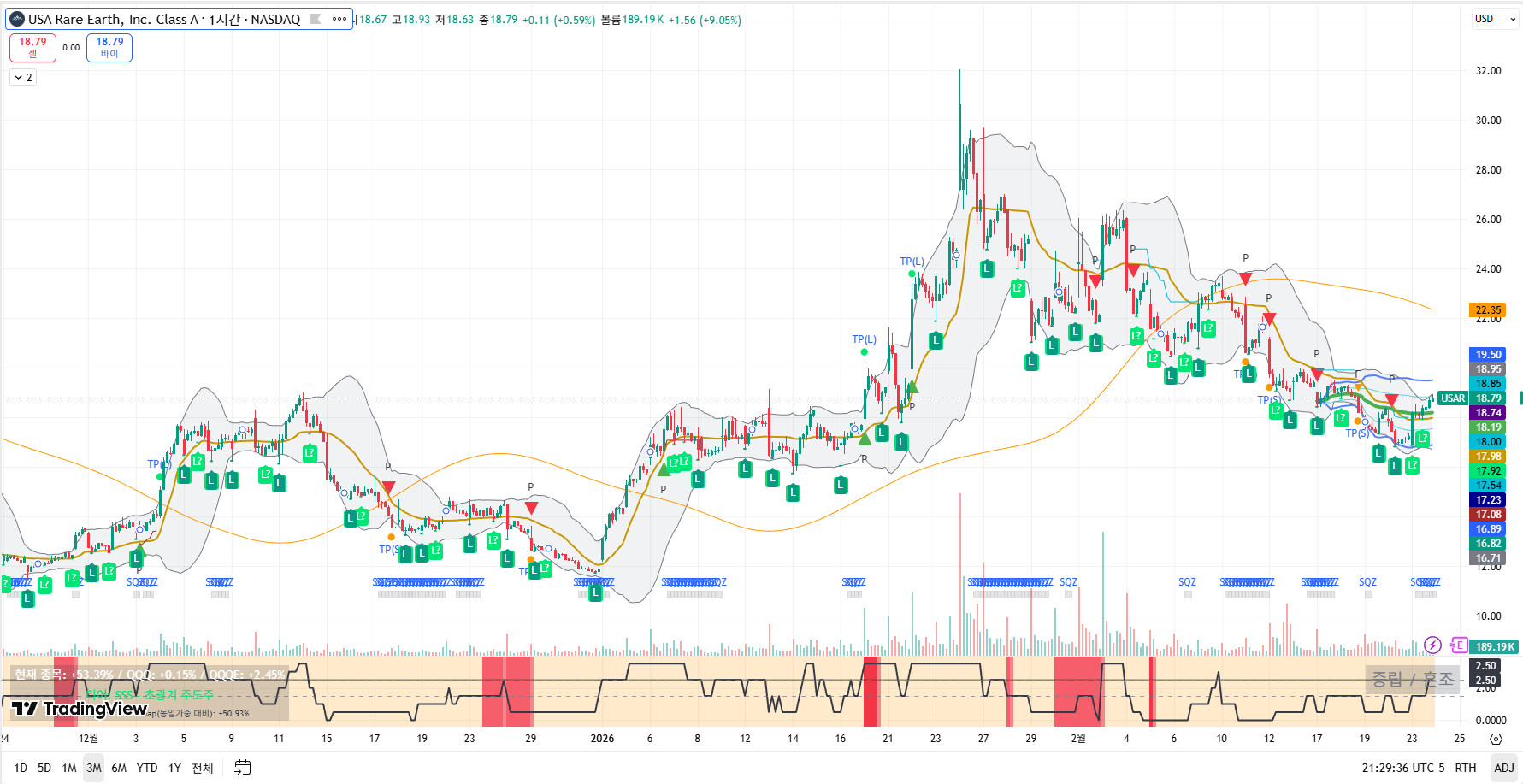Toggle the ADJ adjustment button
1523x784 pixels.
pyautogui.click(x=1504, y=768)
